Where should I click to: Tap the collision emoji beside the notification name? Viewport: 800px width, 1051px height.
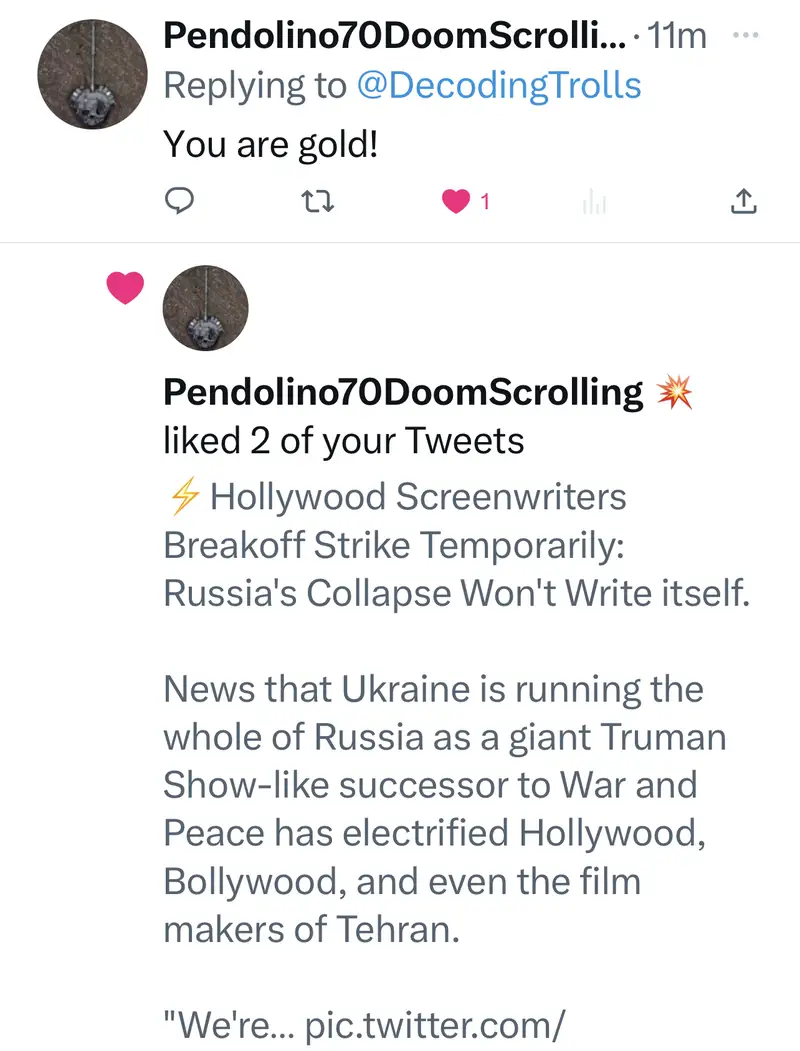[x=674, y=393]
